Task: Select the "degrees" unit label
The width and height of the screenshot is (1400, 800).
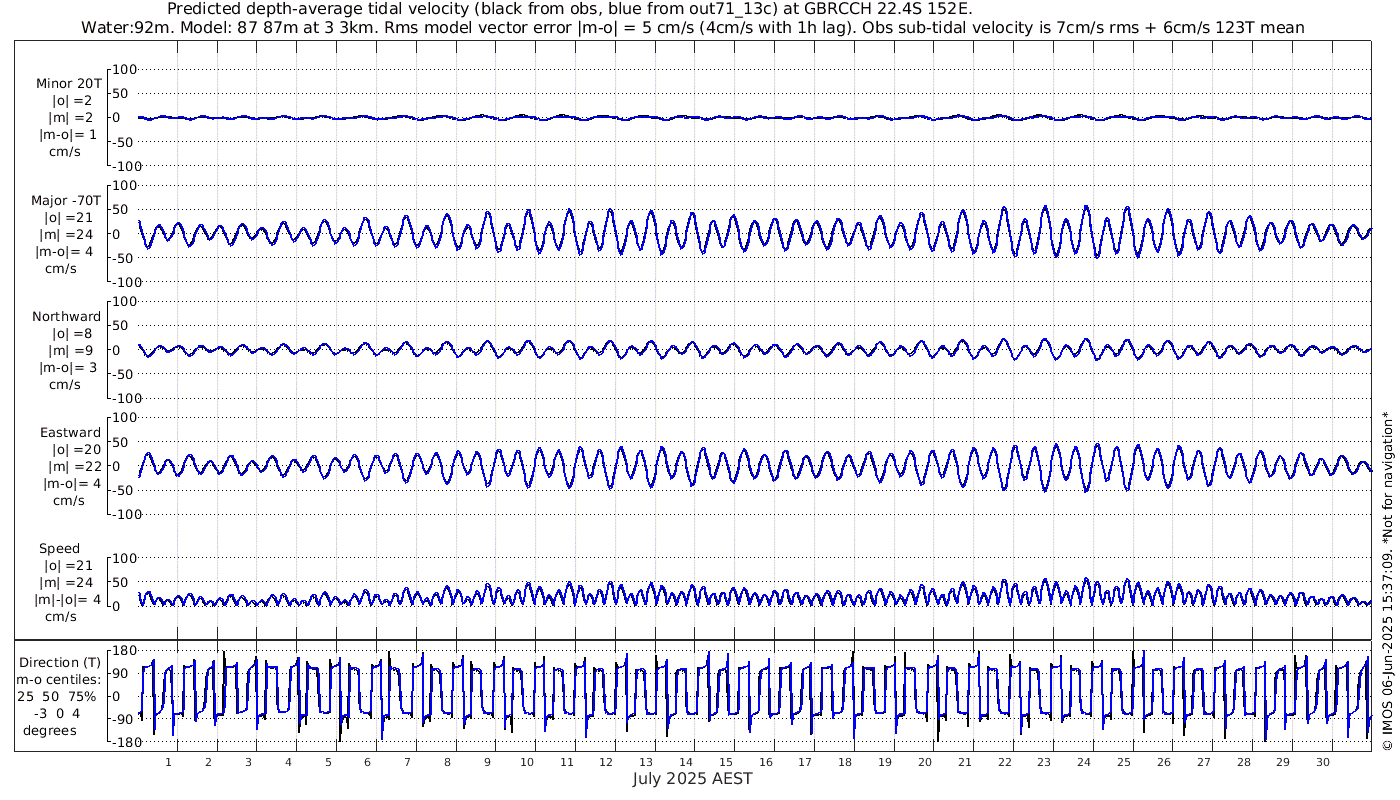Action: click(x=51, y=731)
